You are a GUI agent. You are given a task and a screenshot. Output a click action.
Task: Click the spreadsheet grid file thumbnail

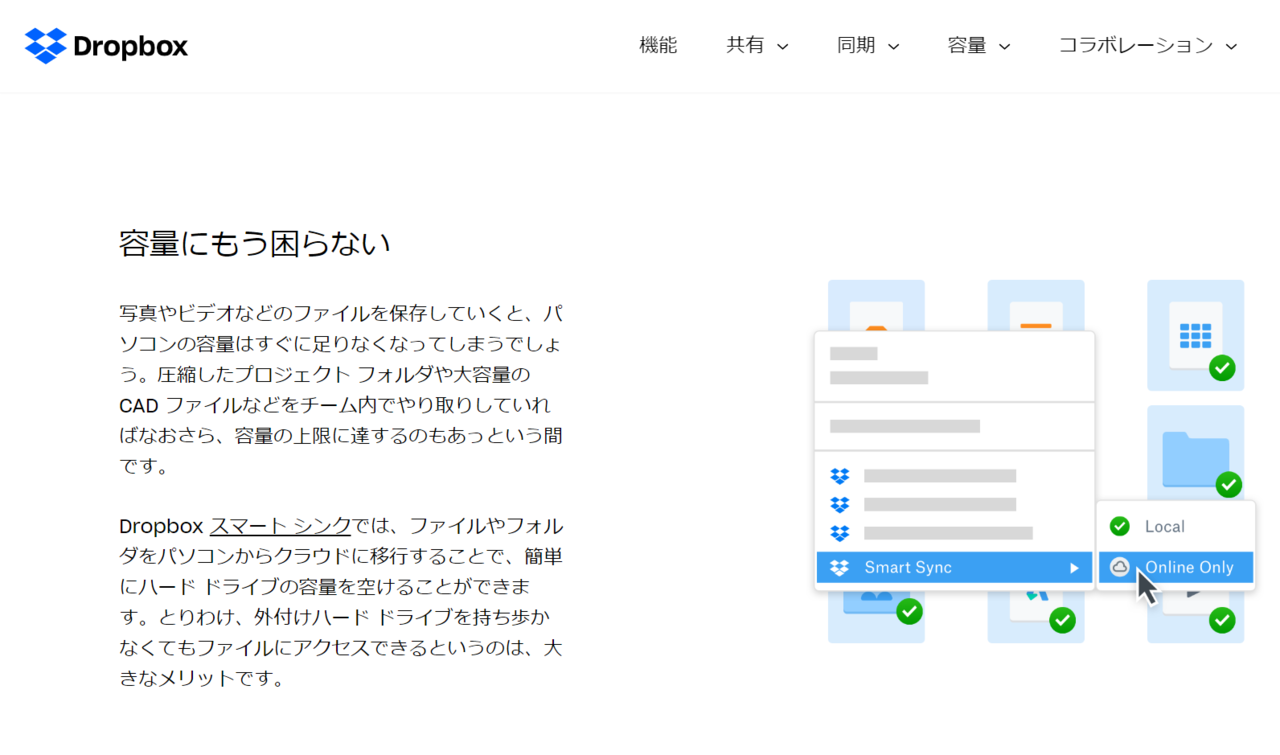click(1195, 335)
